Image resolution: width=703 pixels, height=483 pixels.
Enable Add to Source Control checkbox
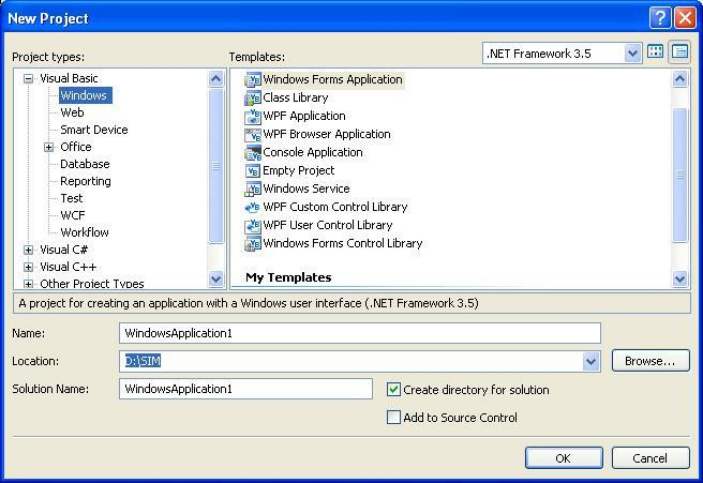pyautogui.click(x=394, y=418)
